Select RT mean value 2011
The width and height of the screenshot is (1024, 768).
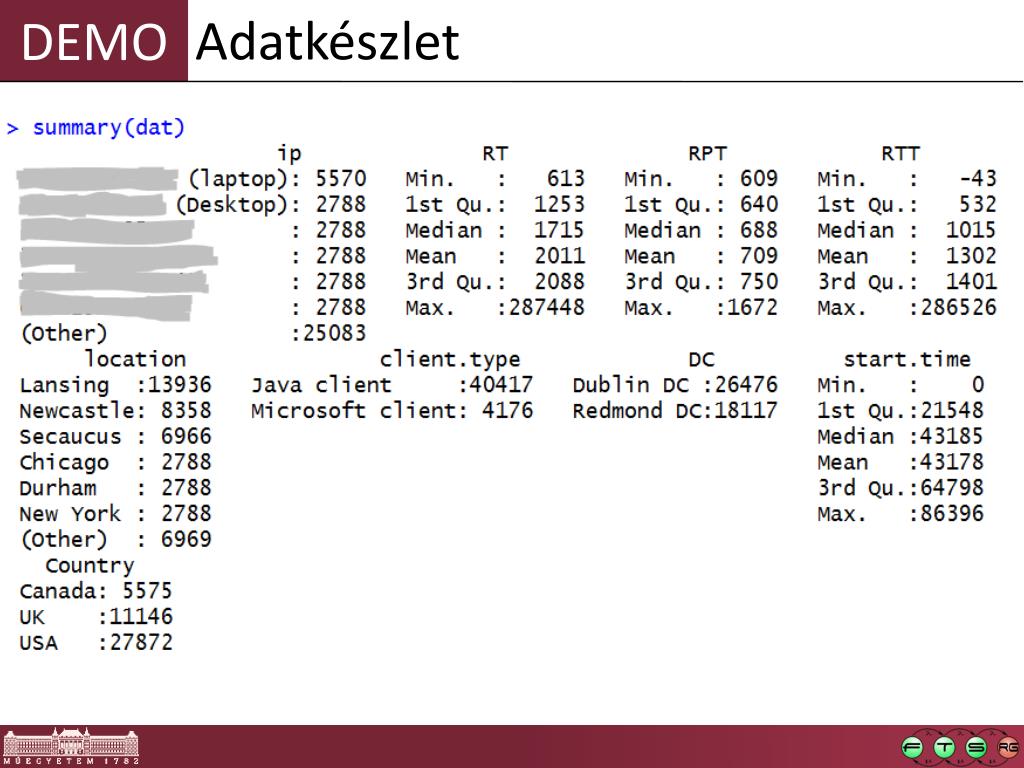coord(559,256)
